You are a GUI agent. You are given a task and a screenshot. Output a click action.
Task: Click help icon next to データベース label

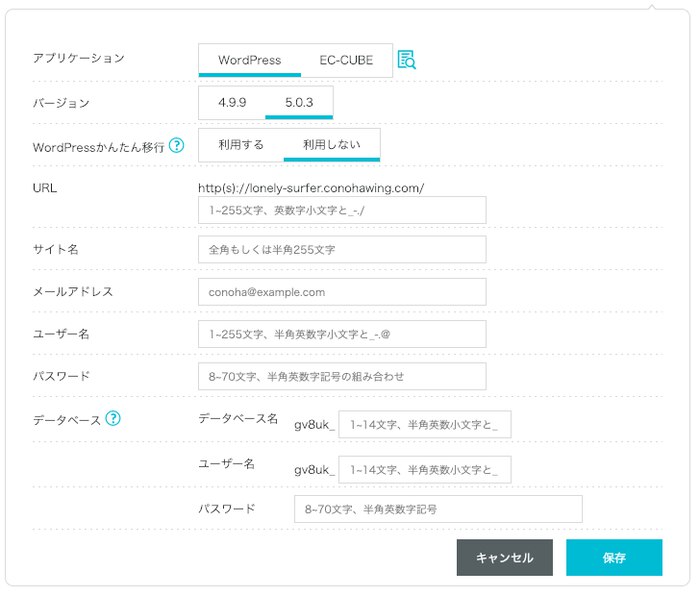click(113, 418)
